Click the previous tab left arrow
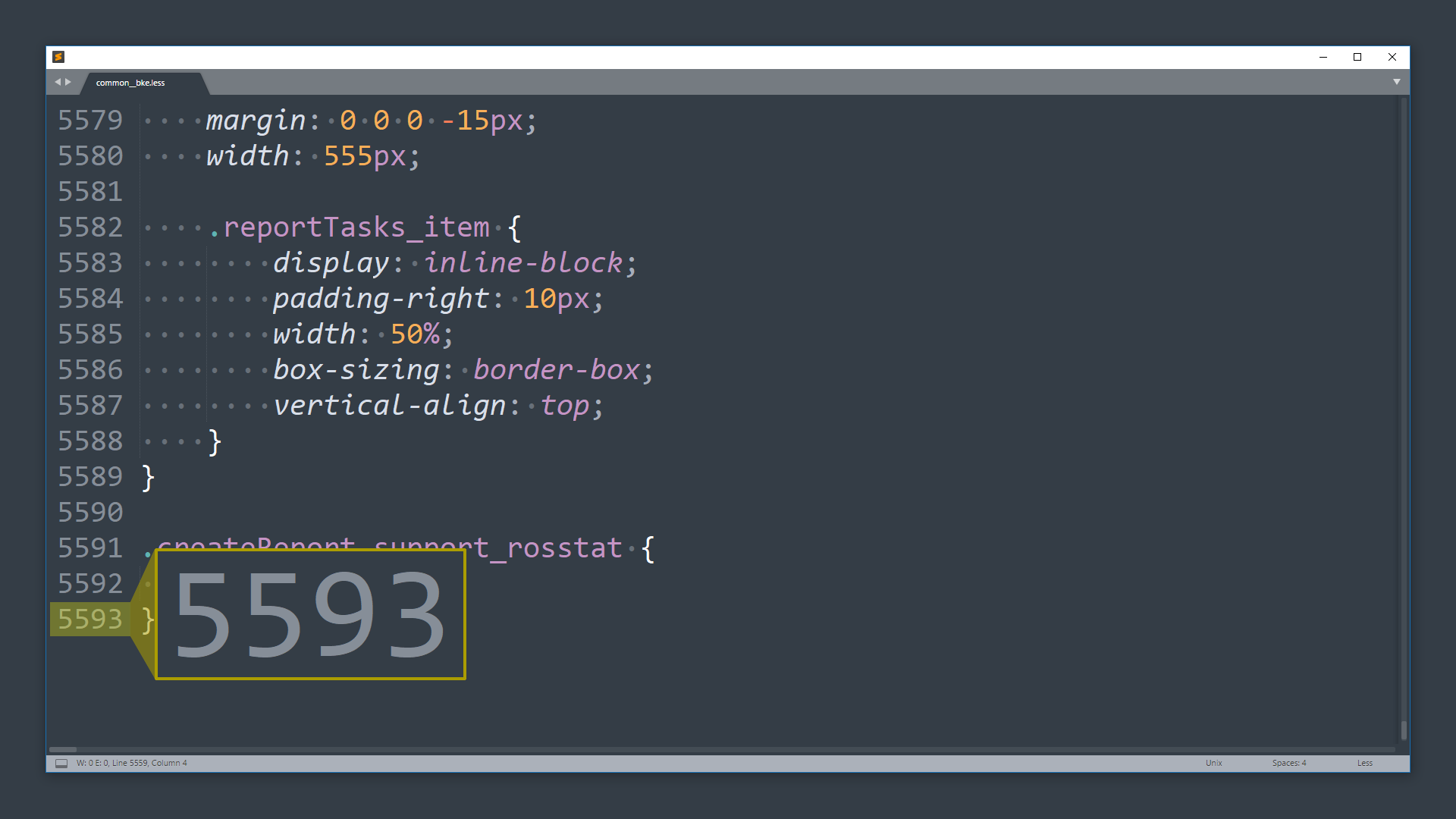Image resolution: width=1456 pixels, height=819 pixels. (x=57, y=82)
